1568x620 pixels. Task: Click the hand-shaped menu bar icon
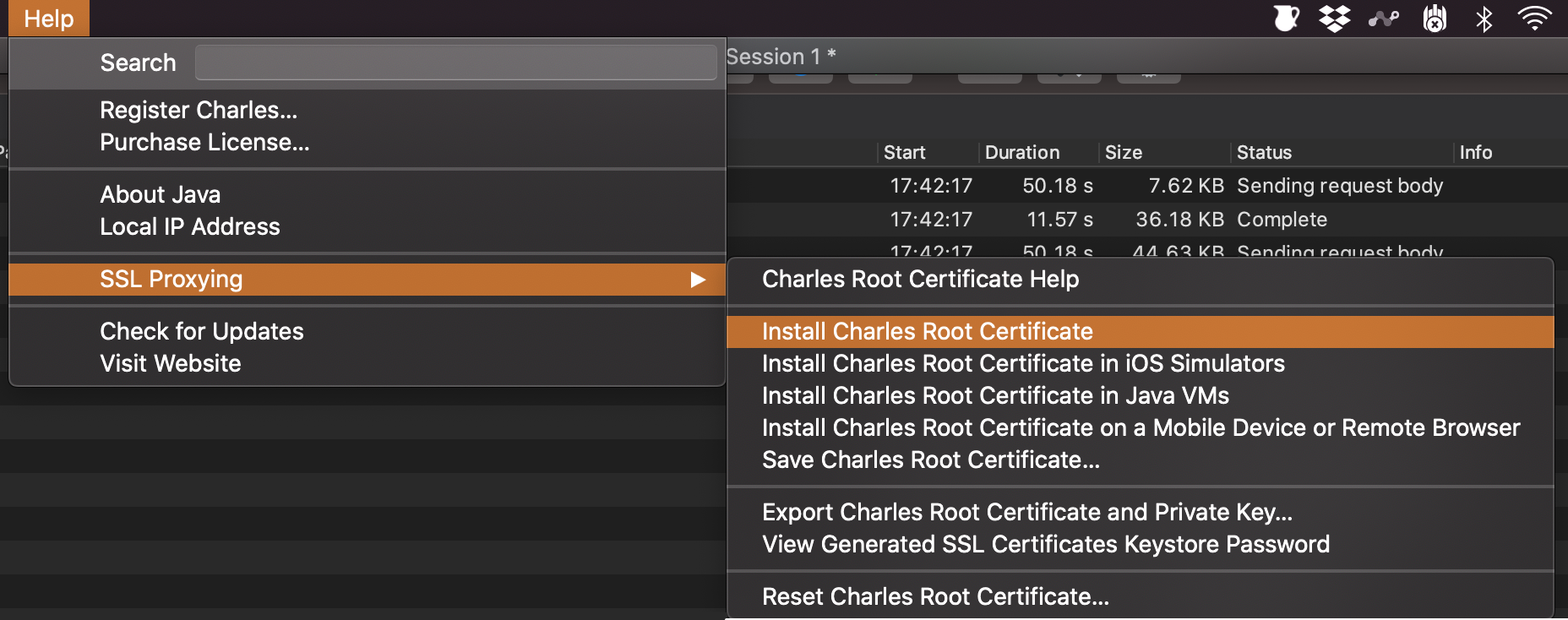point(1435,18)
